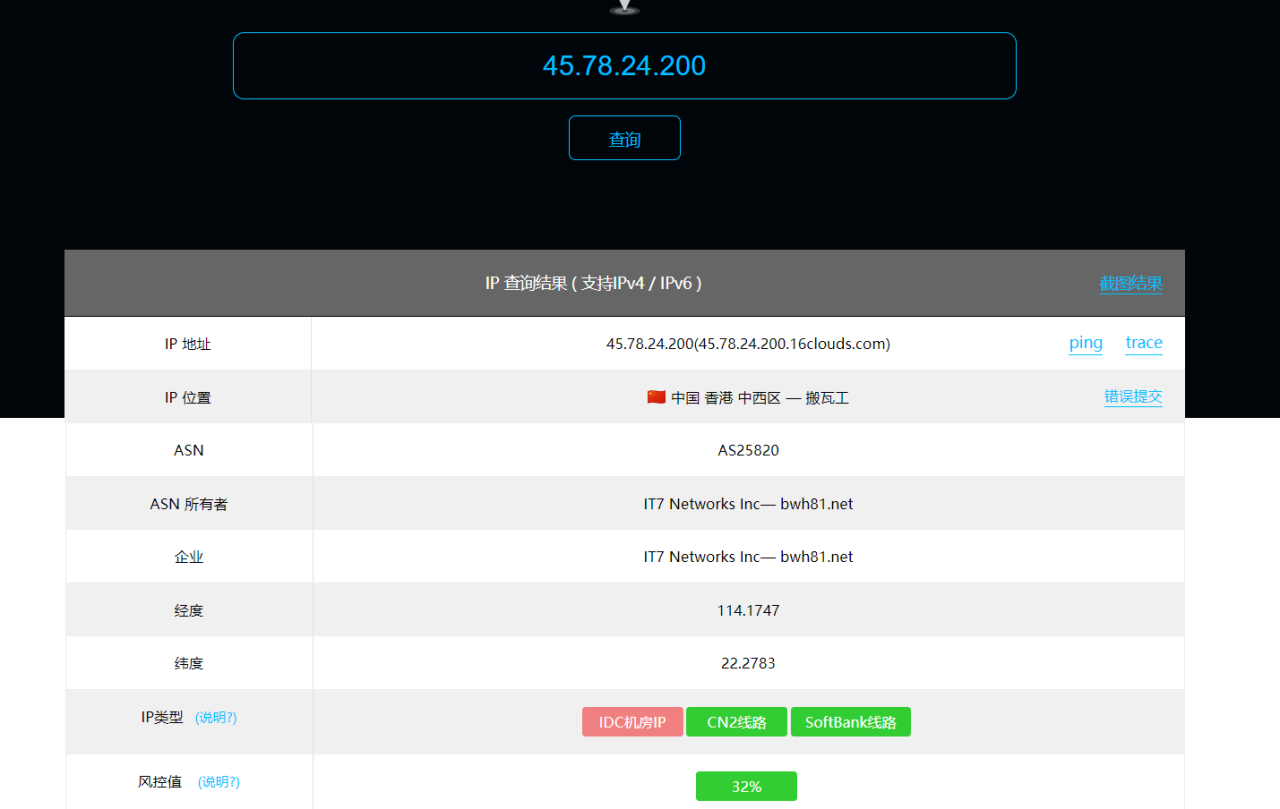The image size is (1280, 809).
Task: Click the 错误提交 error report link
Action: click(x=1132, y=397)
